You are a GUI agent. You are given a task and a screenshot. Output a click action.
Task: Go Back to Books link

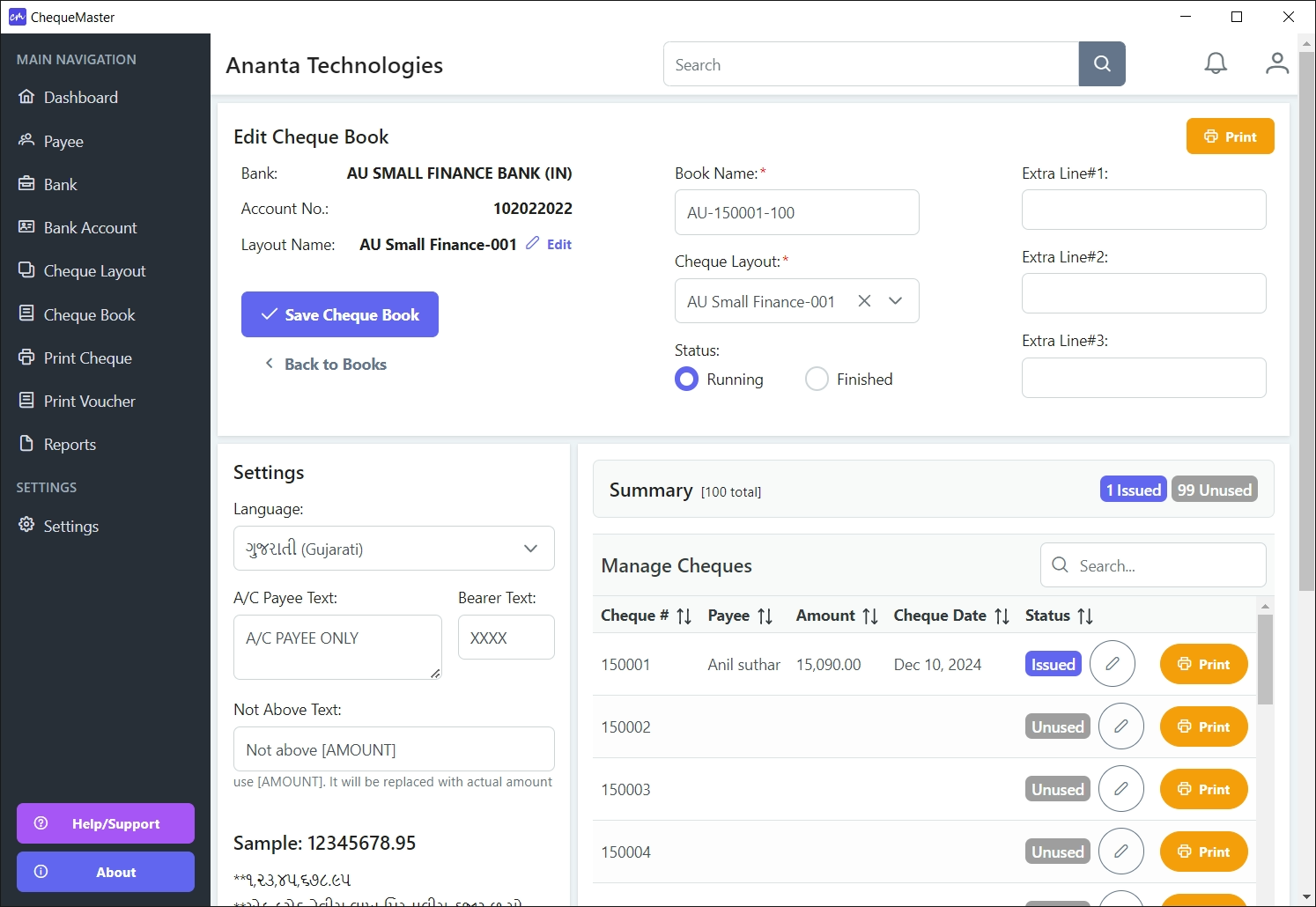326,365
